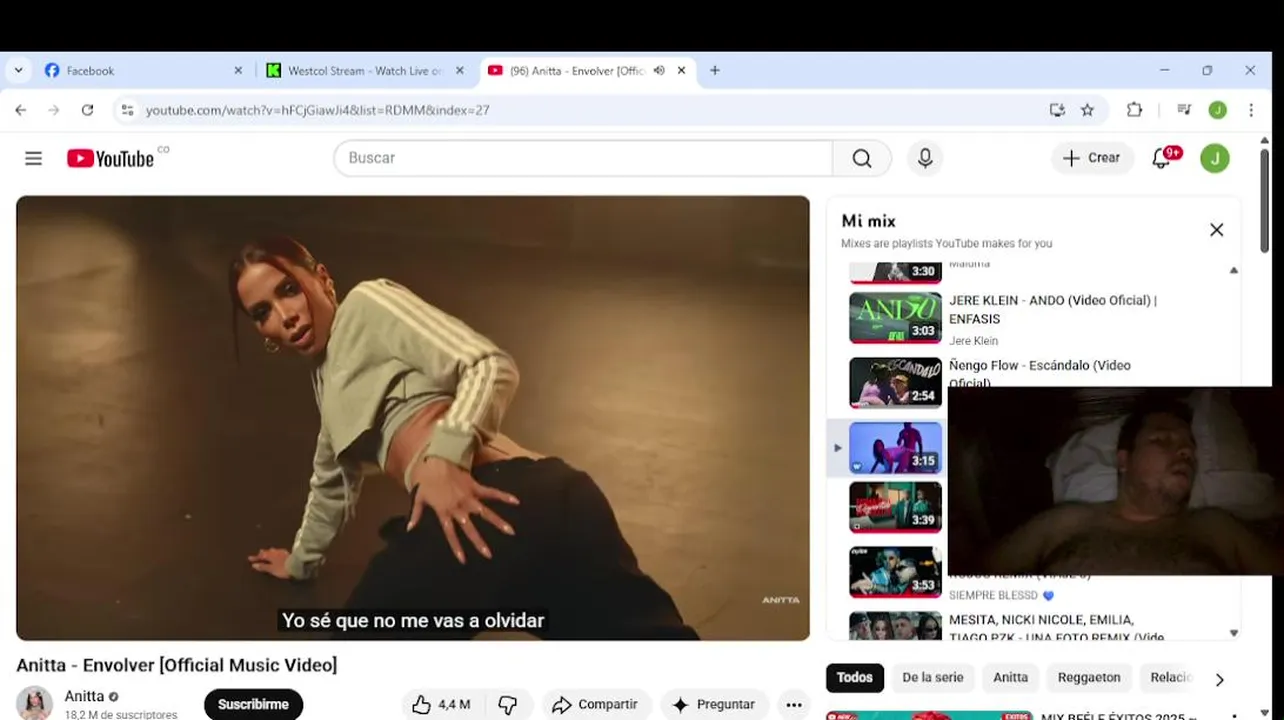1284x720 pixels.
Task: Show more chips with right chevron
Action: 1219,679
